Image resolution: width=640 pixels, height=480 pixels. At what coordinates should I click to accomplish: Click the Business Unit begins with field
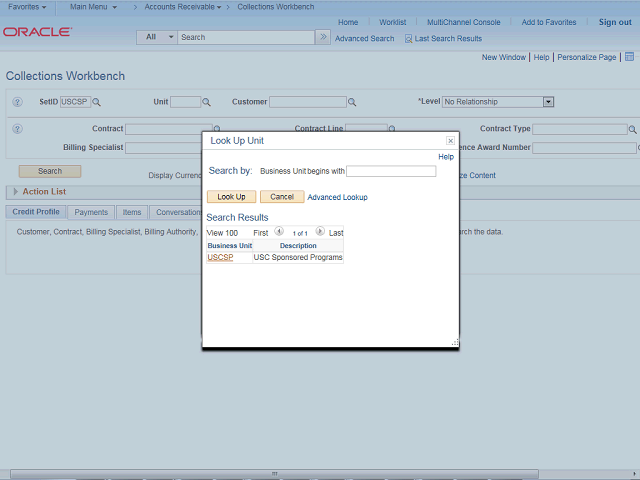(x=391, y=171)
